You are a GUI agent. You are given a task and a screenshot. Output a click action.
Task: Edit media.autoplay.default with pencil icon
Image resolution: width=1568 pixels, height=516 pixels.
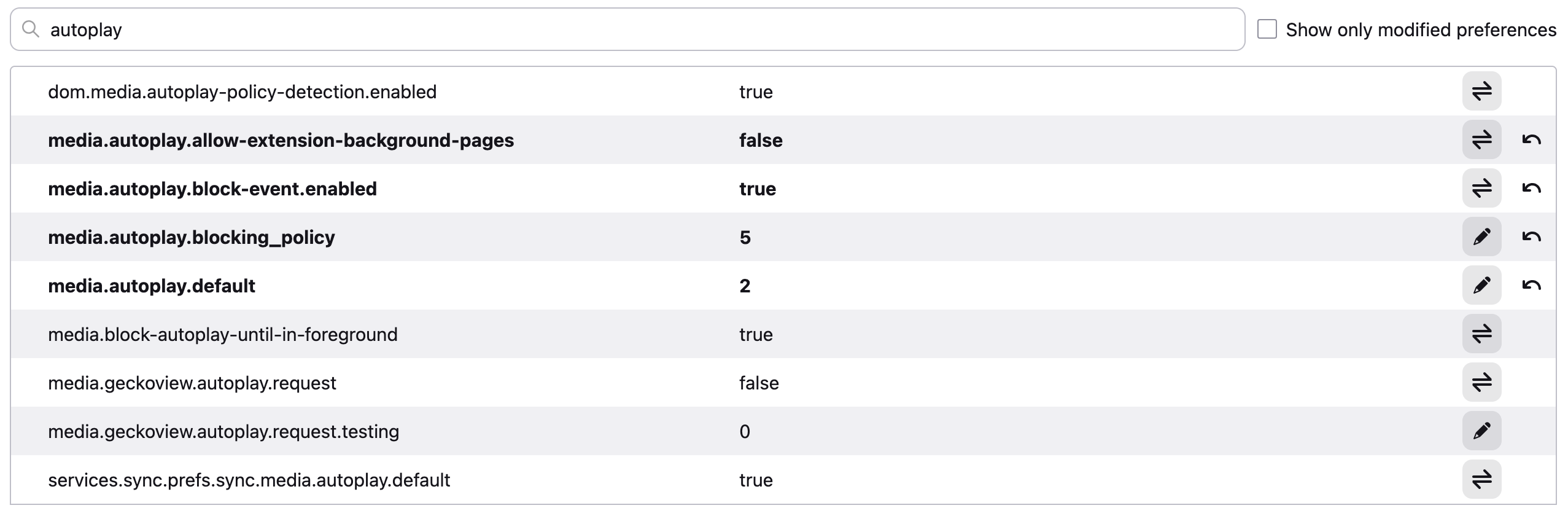[x=1481, y=286]
